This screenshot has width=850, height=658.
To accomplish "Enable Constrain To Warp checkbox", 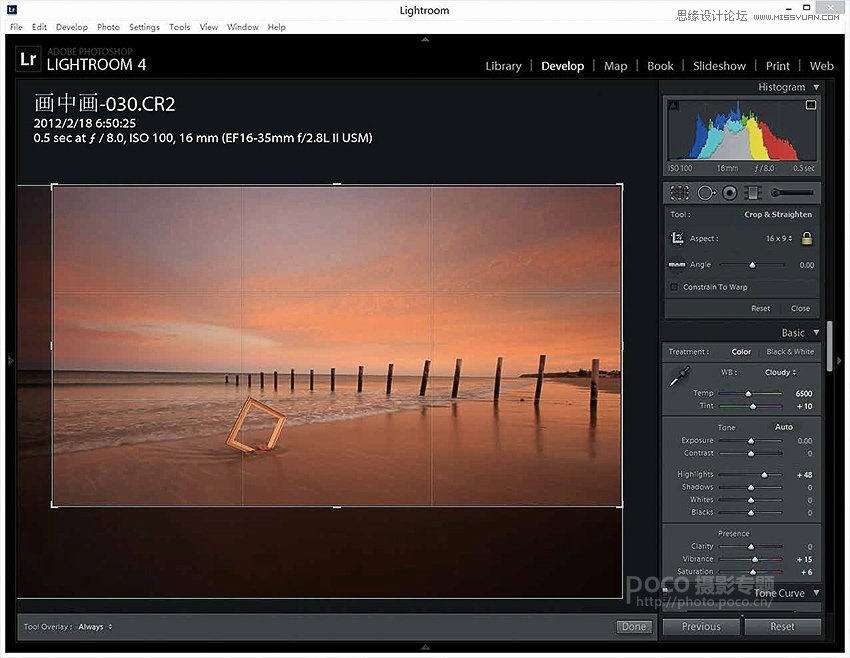I will click(674, 287).
